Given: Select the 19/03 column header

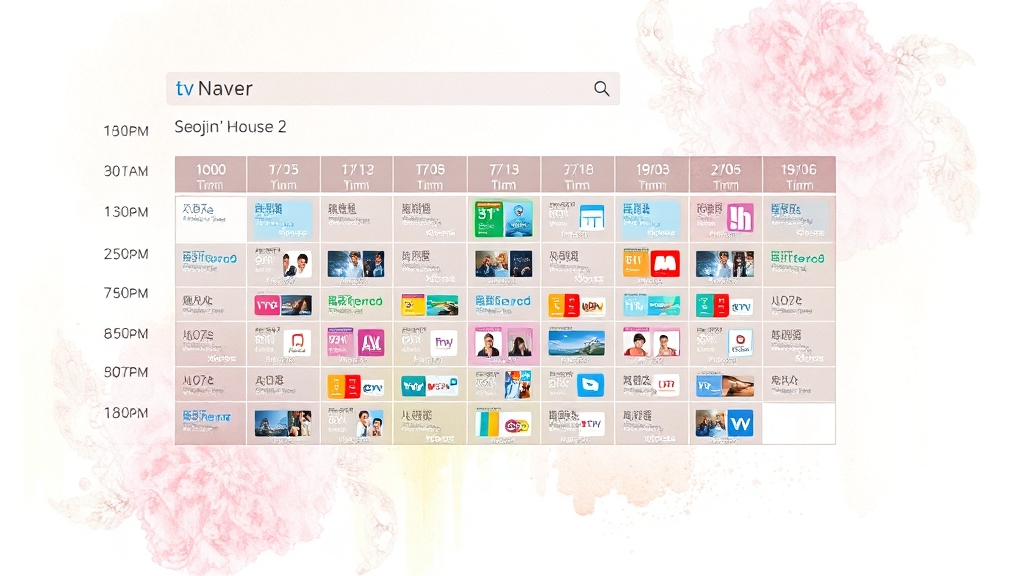Looking at the screenshot, I should click(x=652, y=175).
